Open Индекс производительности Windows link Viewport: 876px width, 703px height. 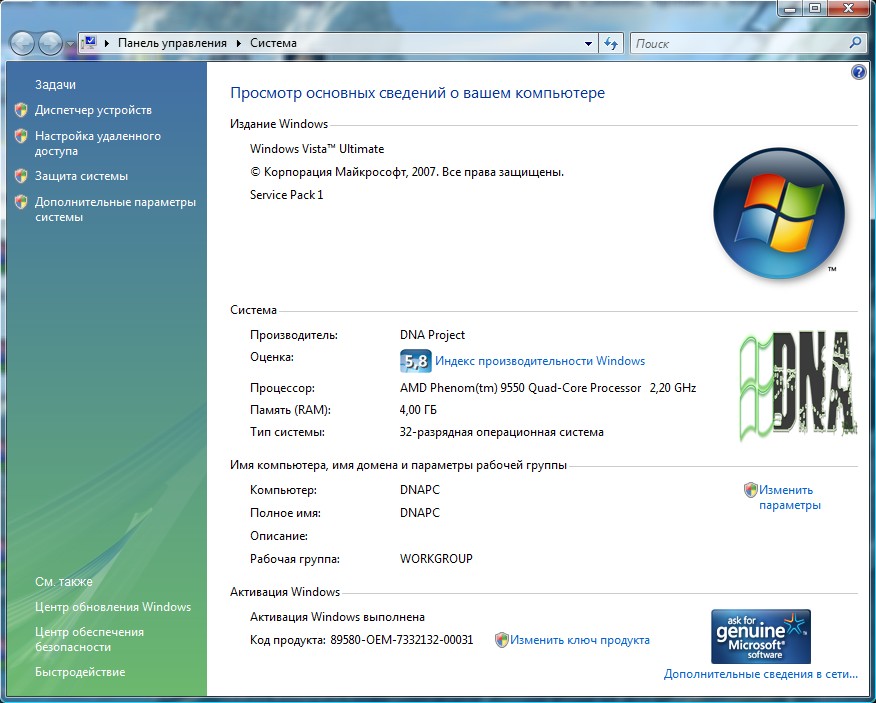[540, 361]
